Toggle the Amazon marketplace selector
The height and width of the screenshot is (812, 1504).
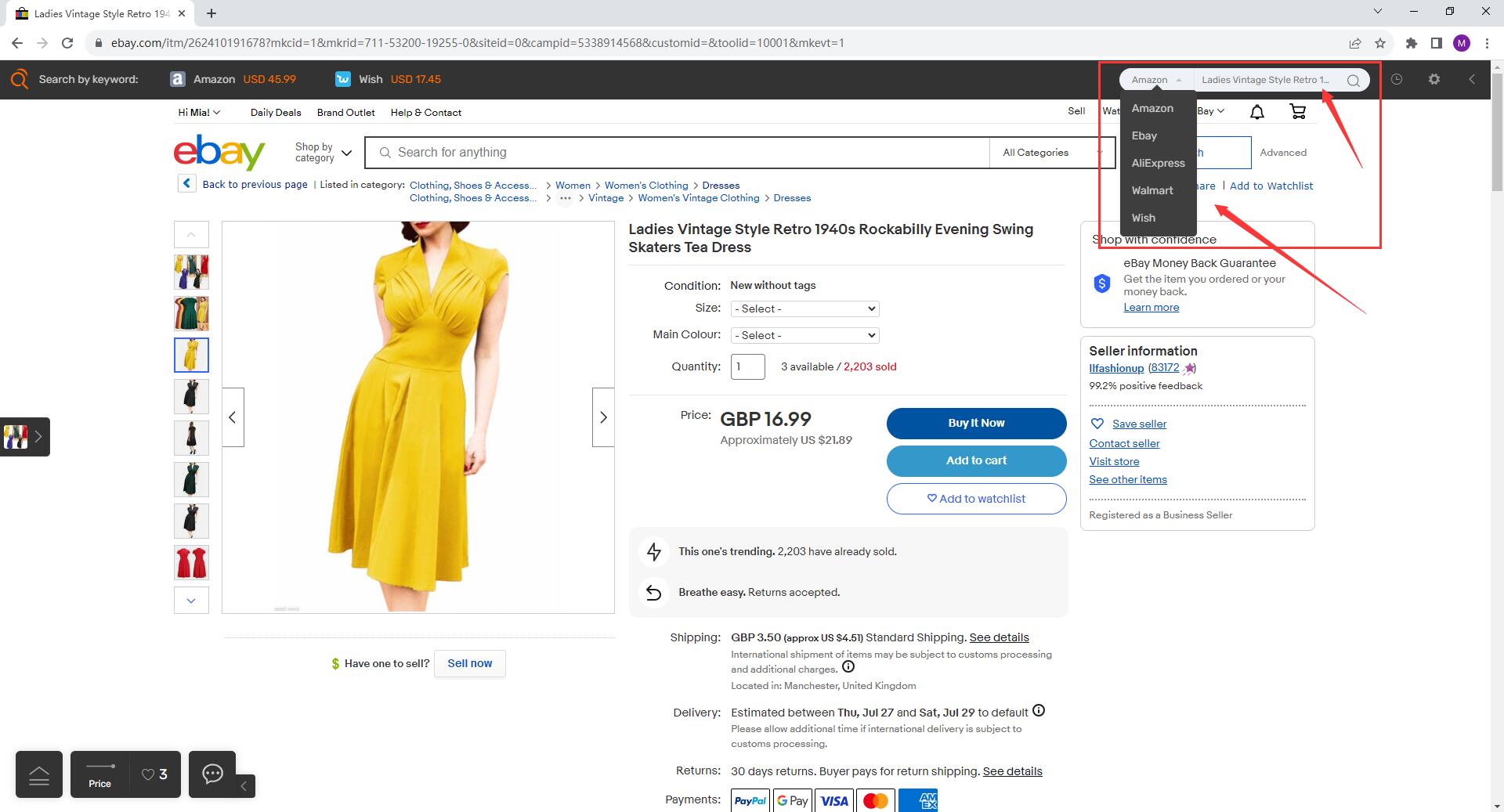(1156, 80)
